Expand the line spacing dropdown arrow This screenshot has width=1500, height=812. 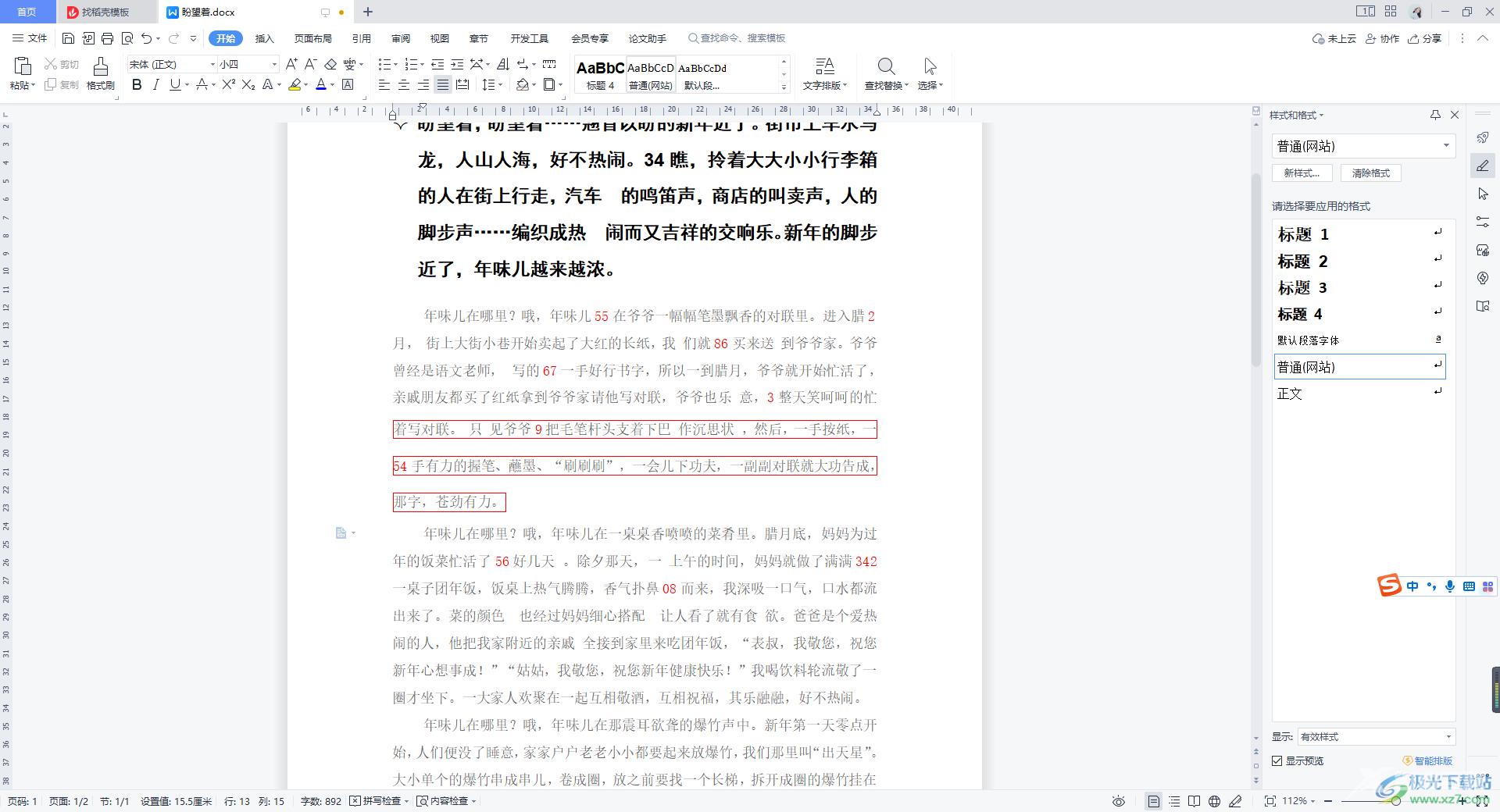point(500,84)
